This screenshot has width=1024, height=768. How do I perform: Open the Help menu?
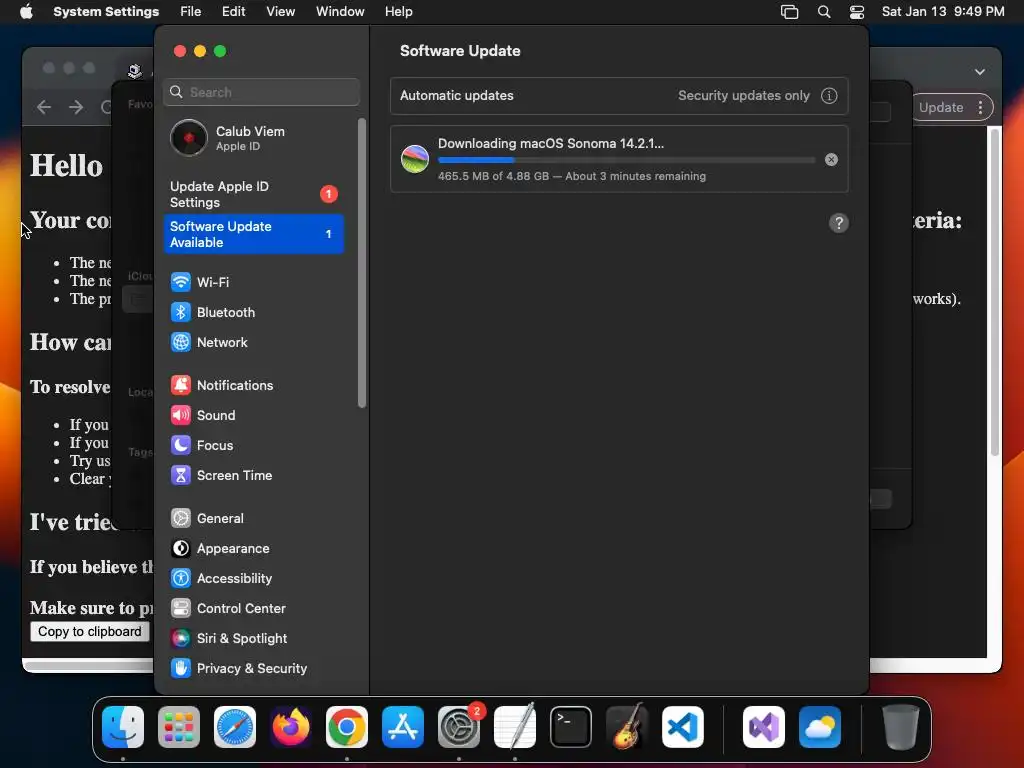tap(398, 12)
